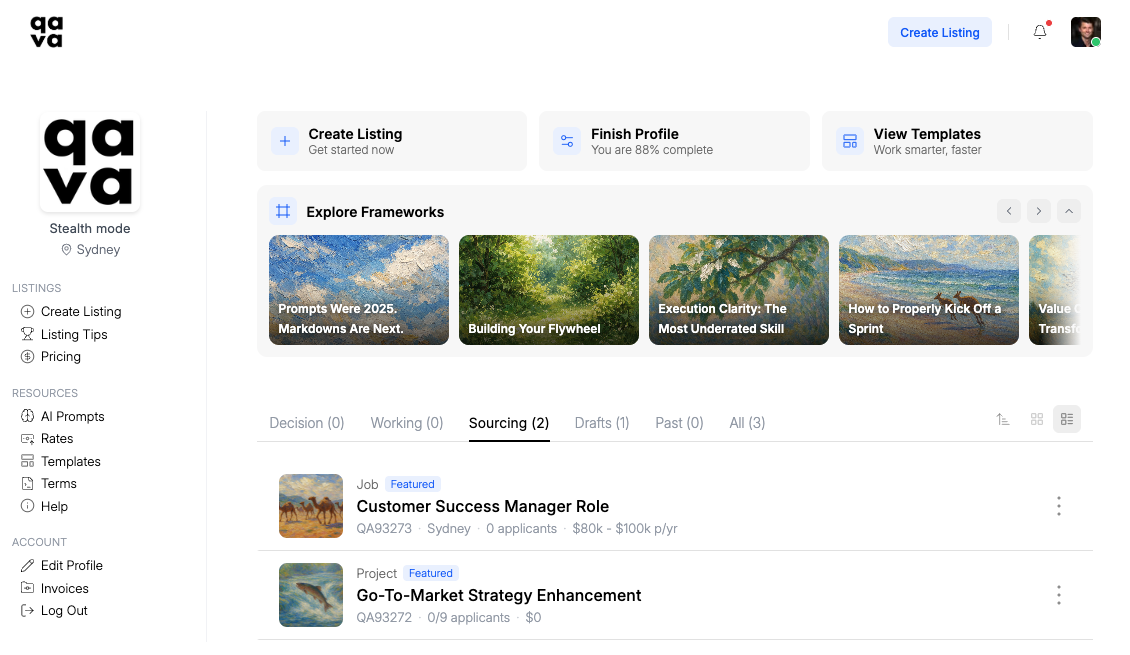Switch listings to grid view

click(x=1037, y=420)
